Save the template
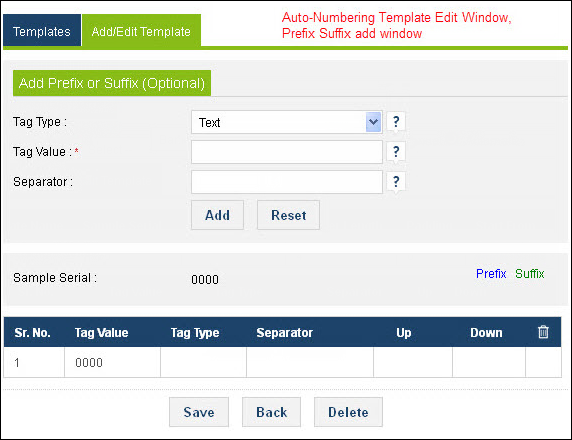 click(199, 412)
